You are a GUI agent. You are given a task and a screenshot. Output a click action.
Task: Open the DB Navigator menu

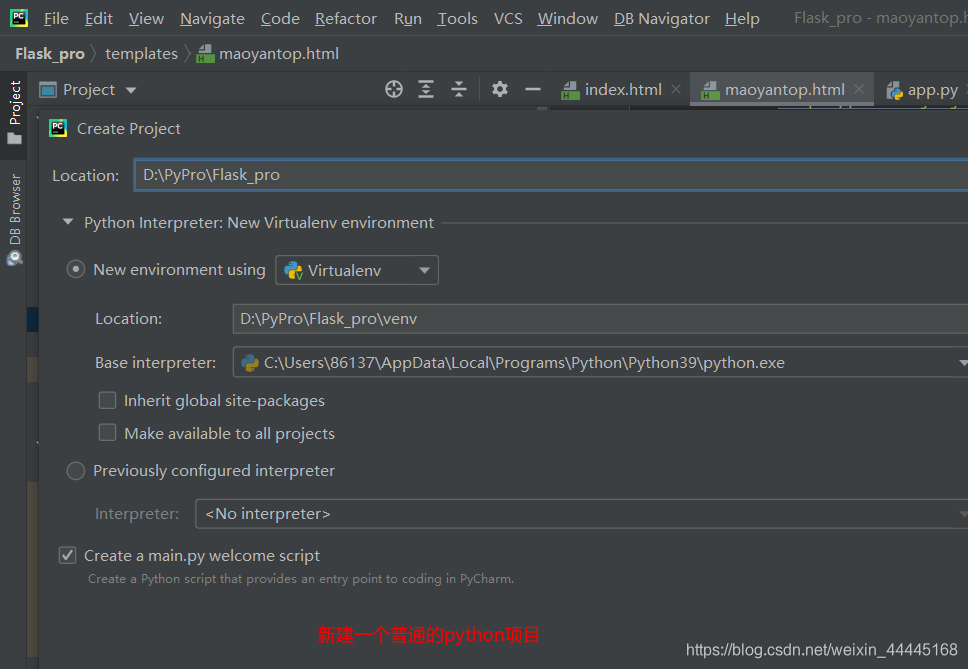[x=662, y=19]
